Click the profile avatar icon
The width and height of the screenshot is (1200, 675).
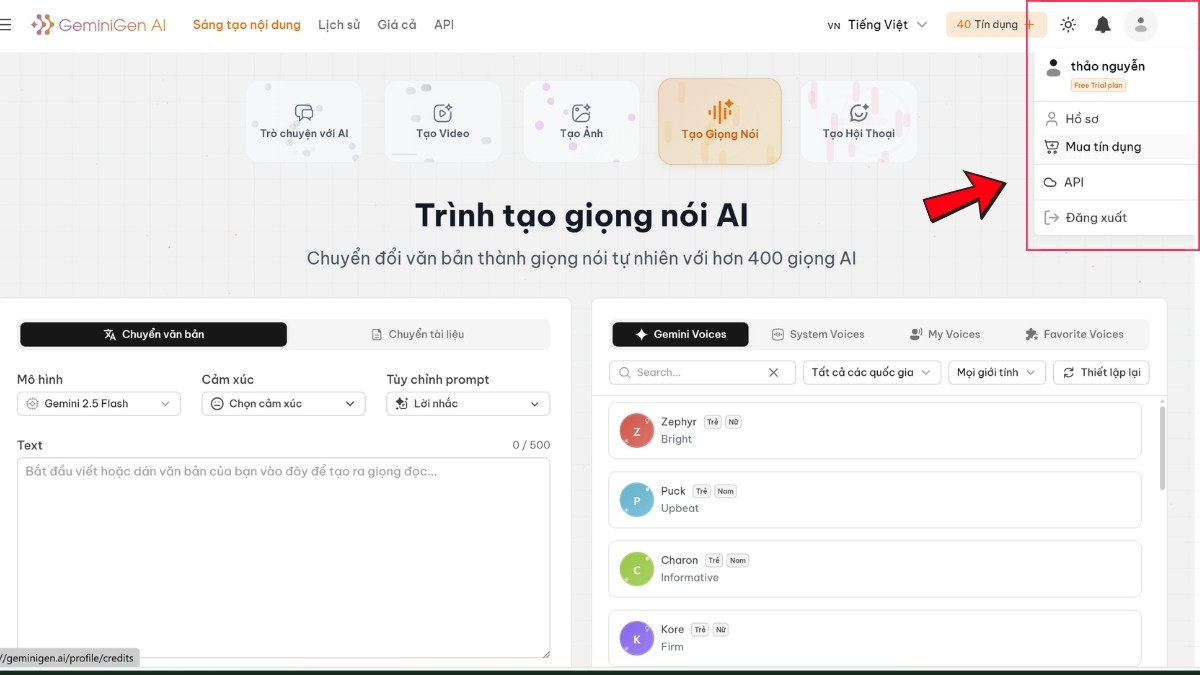(1140, 24)
